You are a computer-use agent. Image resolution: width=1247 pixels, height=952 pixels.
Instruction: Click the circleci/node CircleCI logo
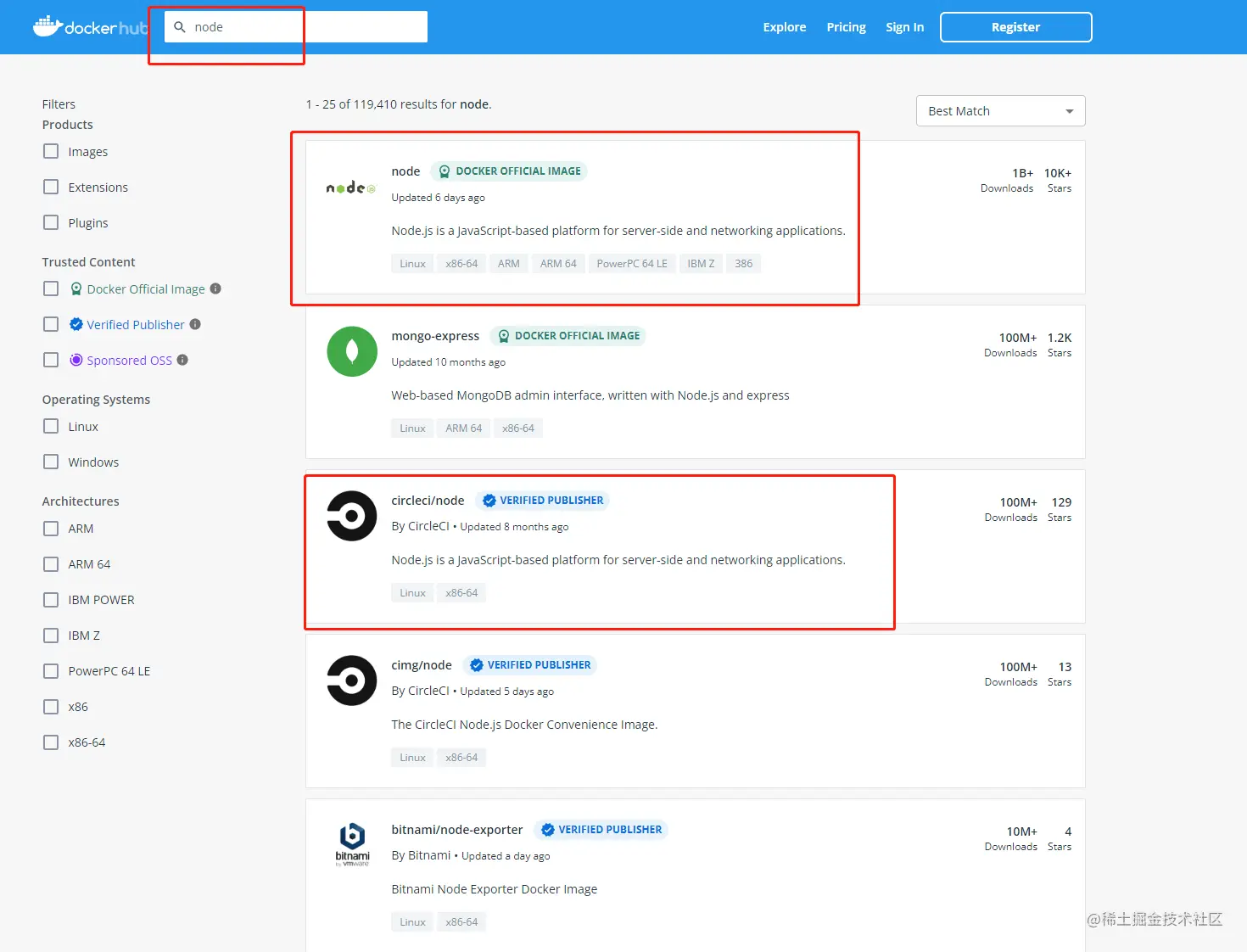tap(352, 516)
